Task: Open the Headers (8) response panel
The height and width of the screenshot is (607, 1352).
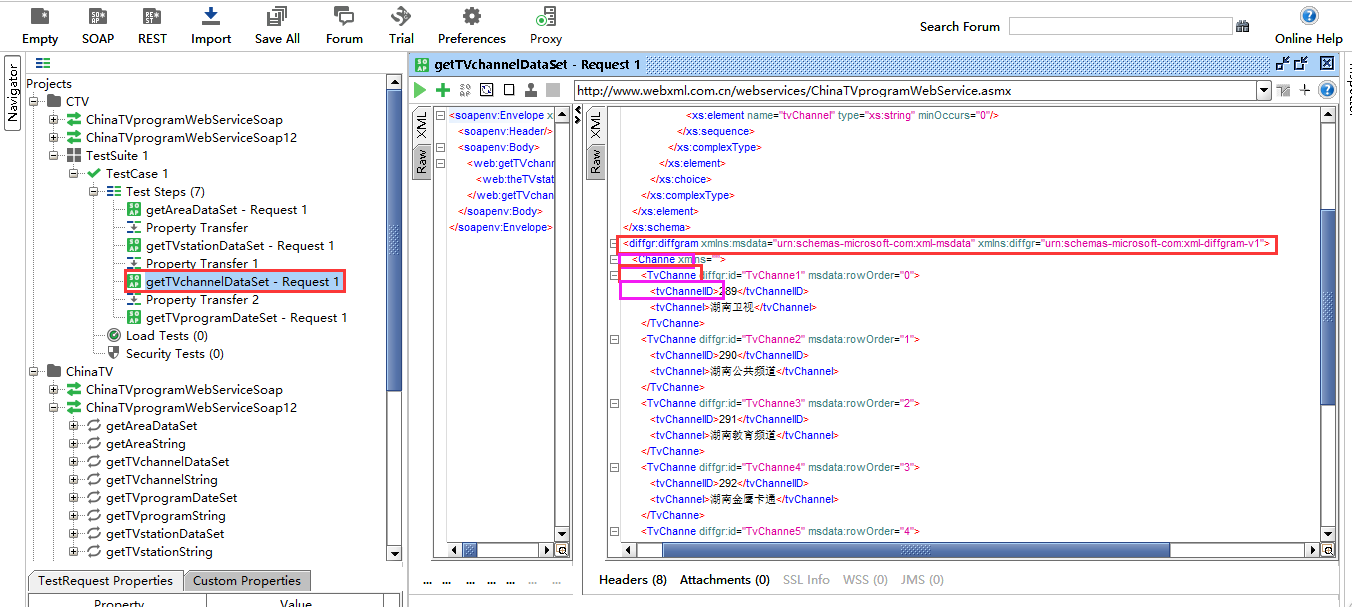Action: pos(632,580)
